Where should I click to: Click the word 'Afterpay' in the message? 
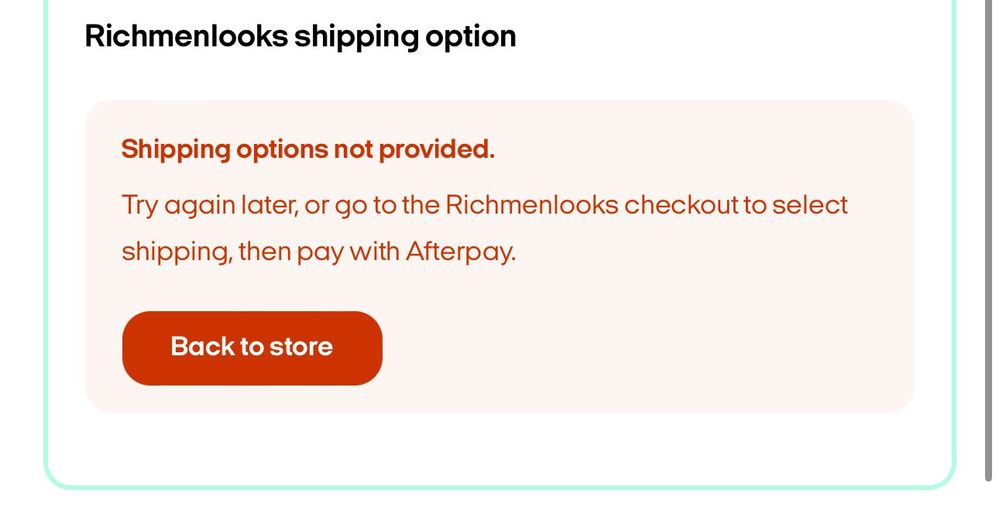point(459,250)
